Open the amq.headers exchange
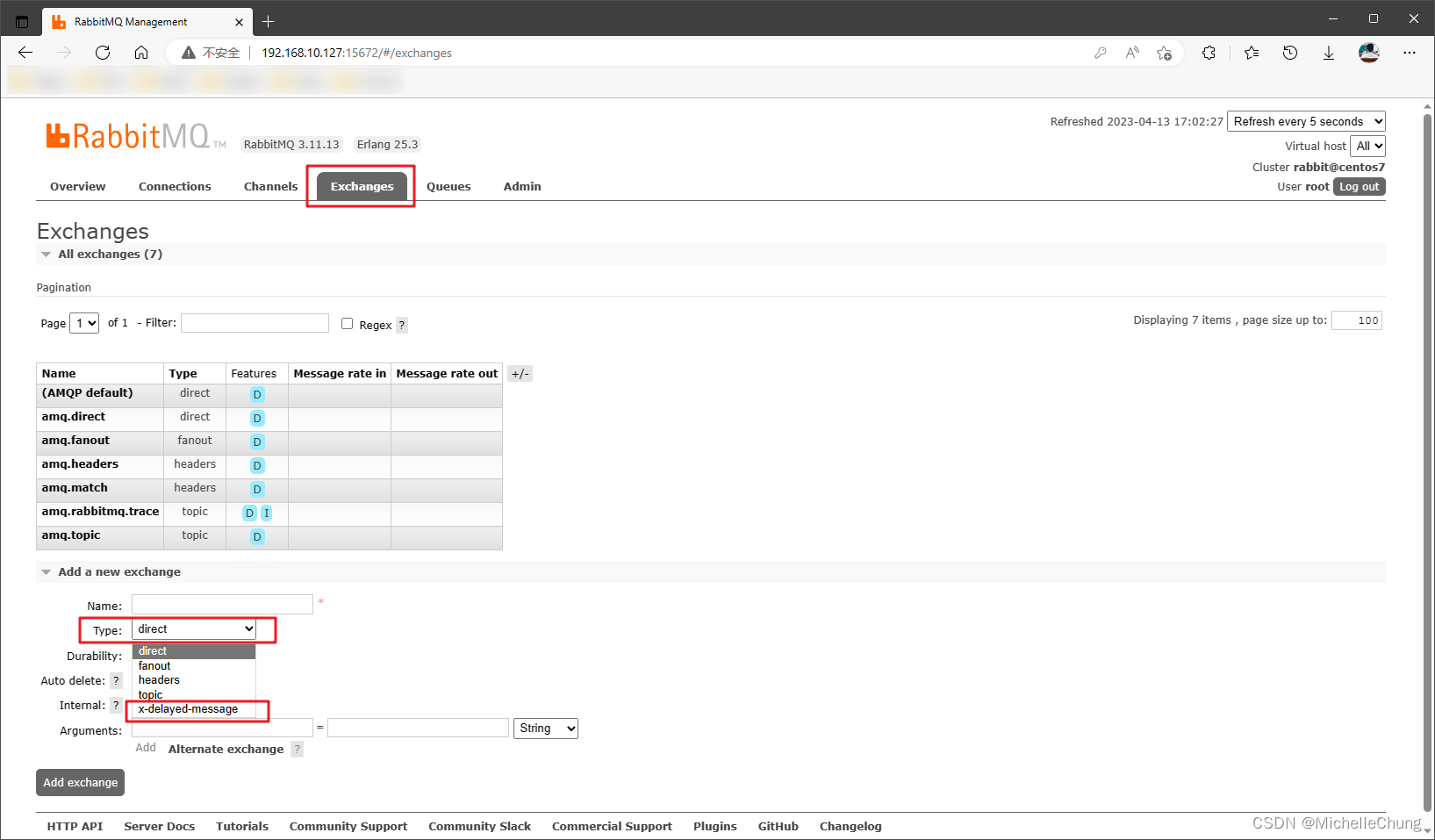The image size is (1435, 840). [80, 464]
